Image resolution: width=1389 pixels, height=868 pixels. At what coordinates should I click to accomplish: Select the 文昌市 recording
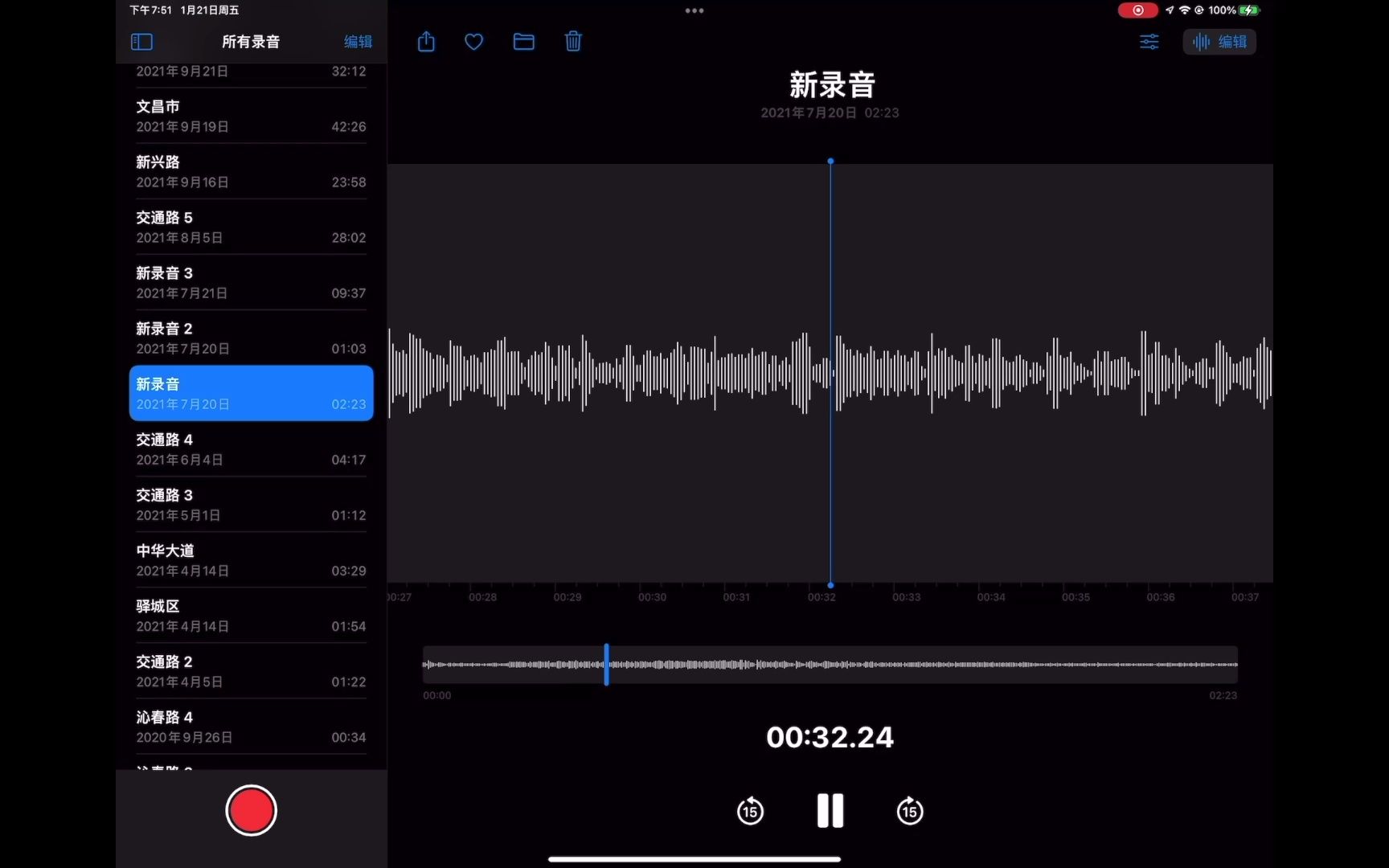point(251,117)
